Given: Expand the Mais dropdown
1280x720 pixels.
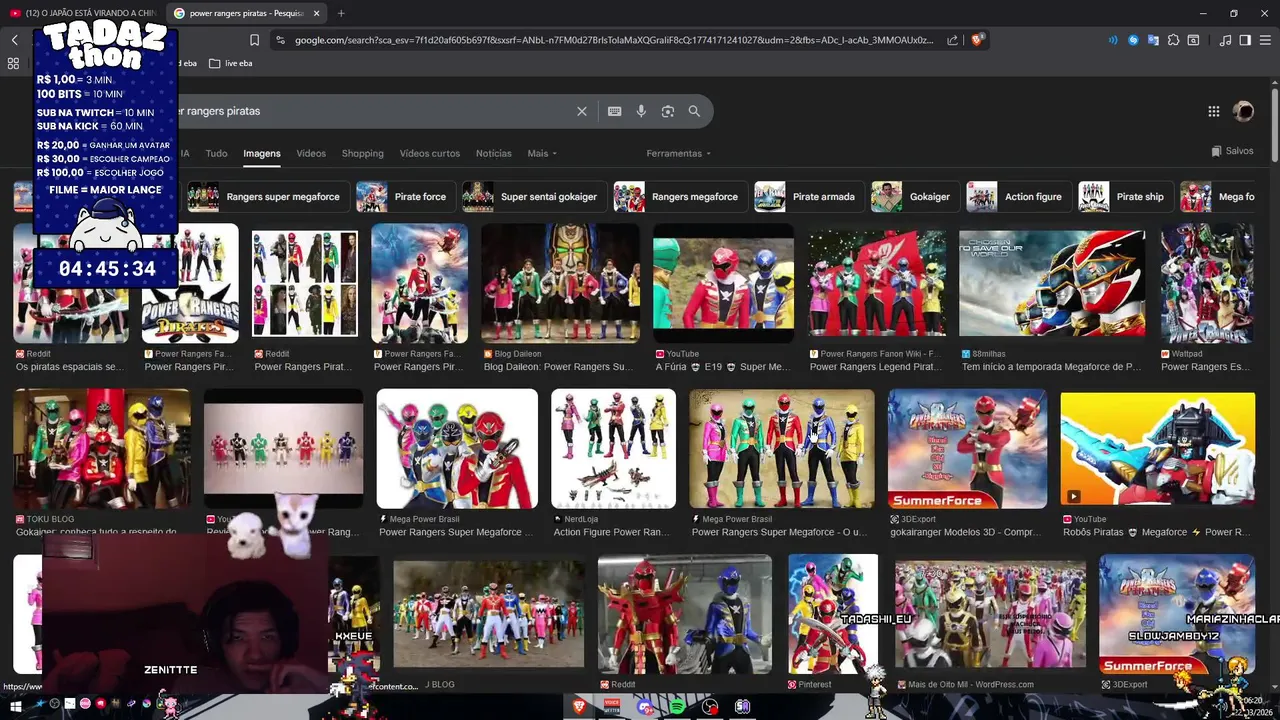Looking at the screenshot, I should tap(542, 153).
